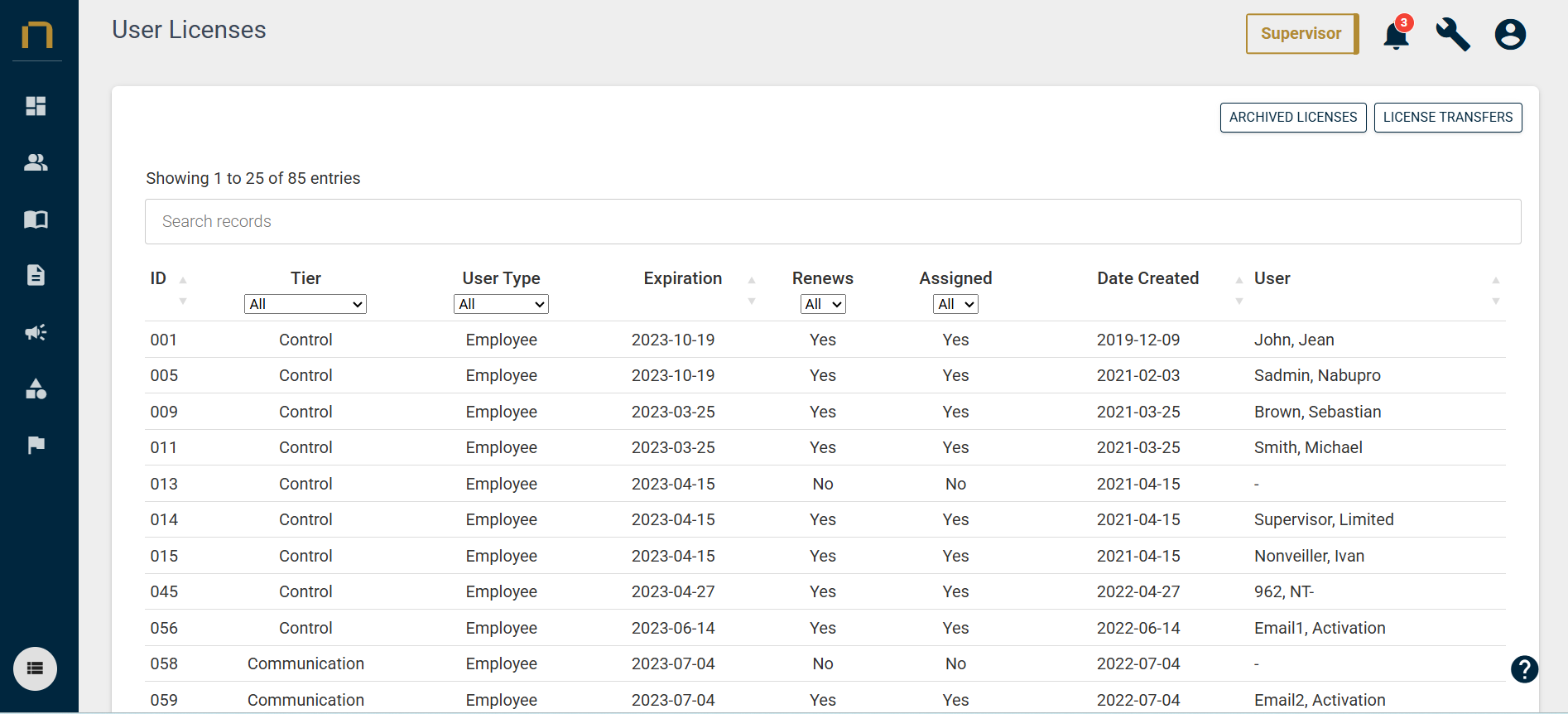Click date created 2022-06-14
The image size is (1568, 714).
tap(1138, 628)
